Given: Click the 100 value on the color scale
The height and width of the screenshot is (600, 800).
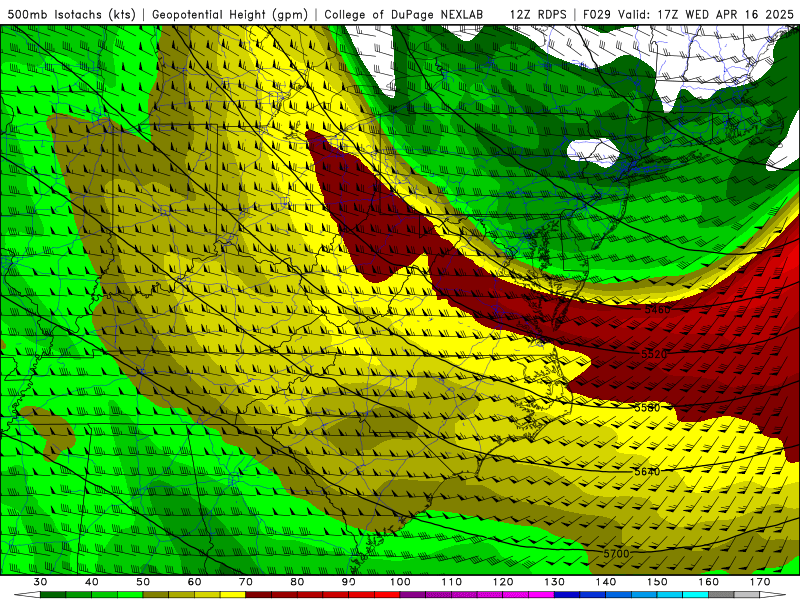Looking at the screenshot, I should click(400, 582).
